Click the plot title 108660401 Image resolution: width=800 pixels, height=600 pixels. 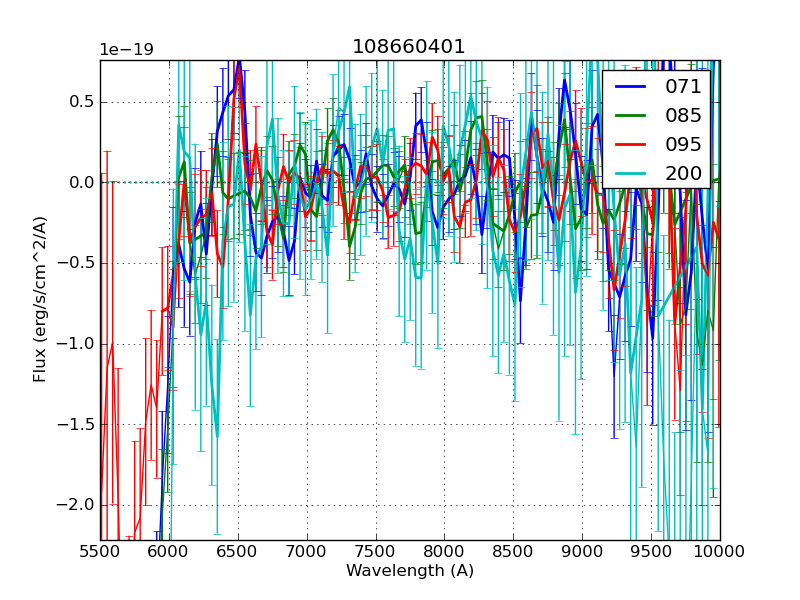[x=409, y=47]
